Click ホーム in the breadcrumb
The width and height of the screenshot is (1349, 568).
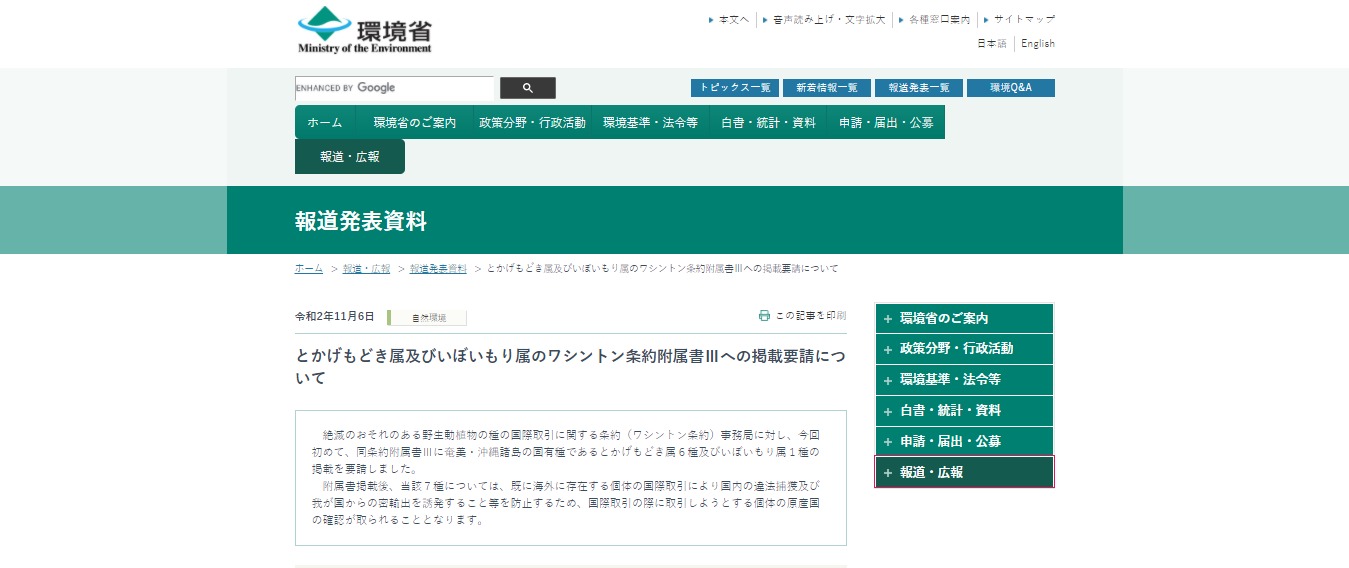tap(309, 269)
